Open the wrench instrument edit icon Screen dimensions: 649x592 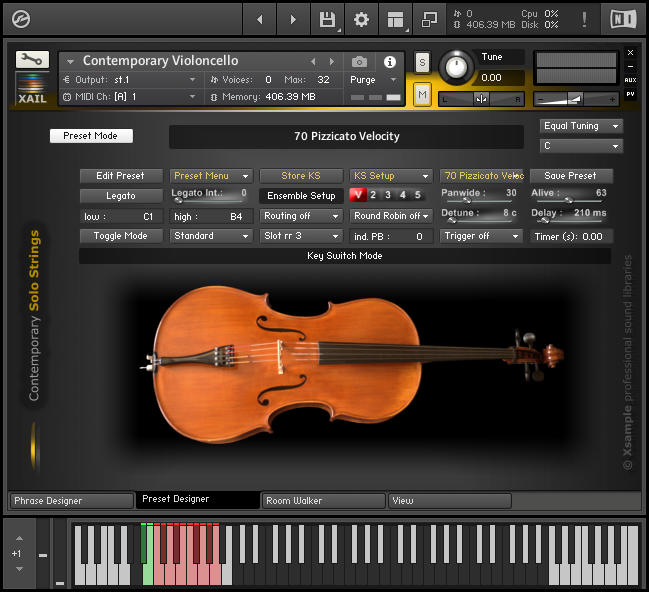pyautogui.click(x=32, y=60)
